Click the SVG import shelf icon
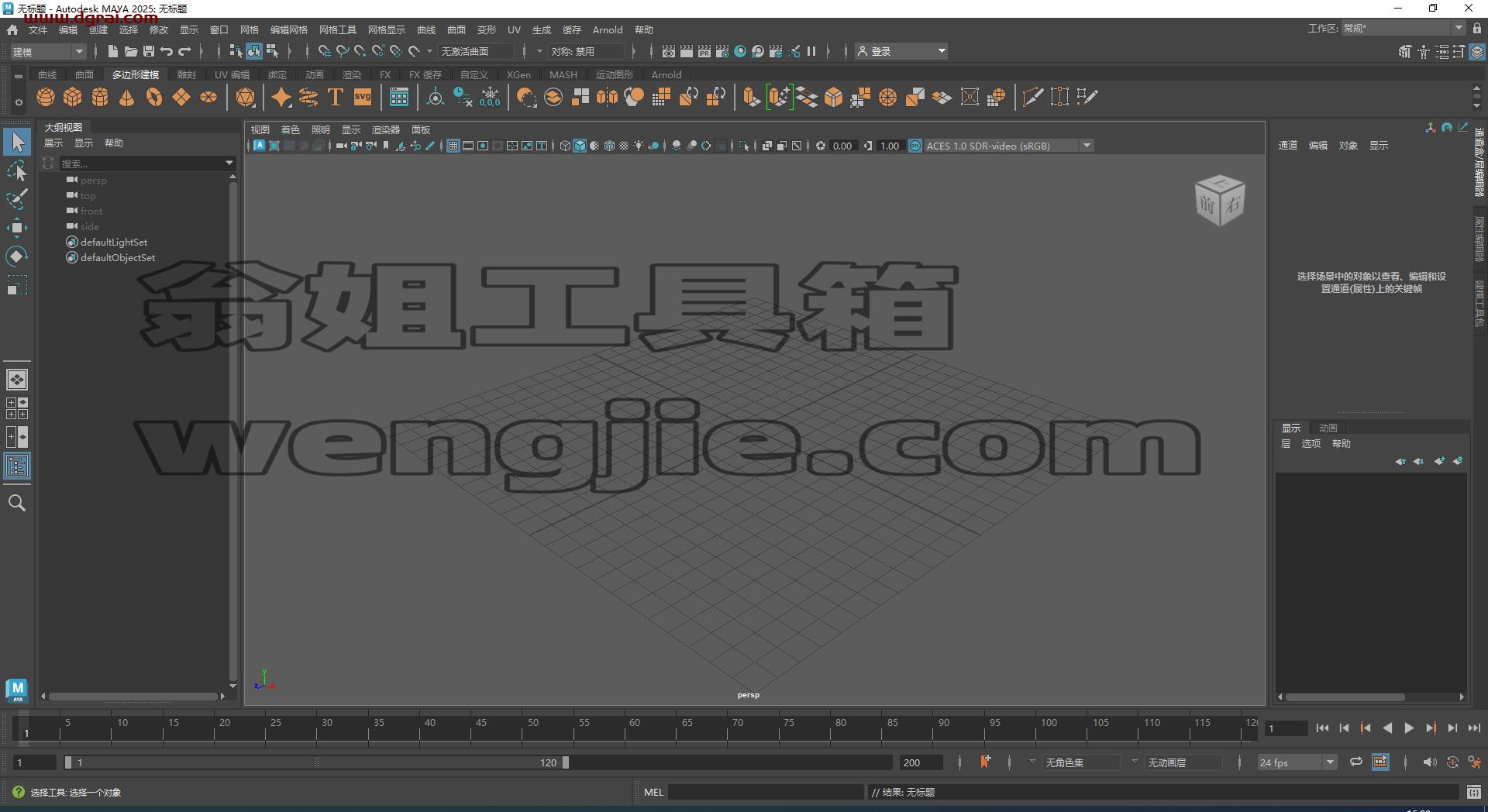 [x=363, y=98]
